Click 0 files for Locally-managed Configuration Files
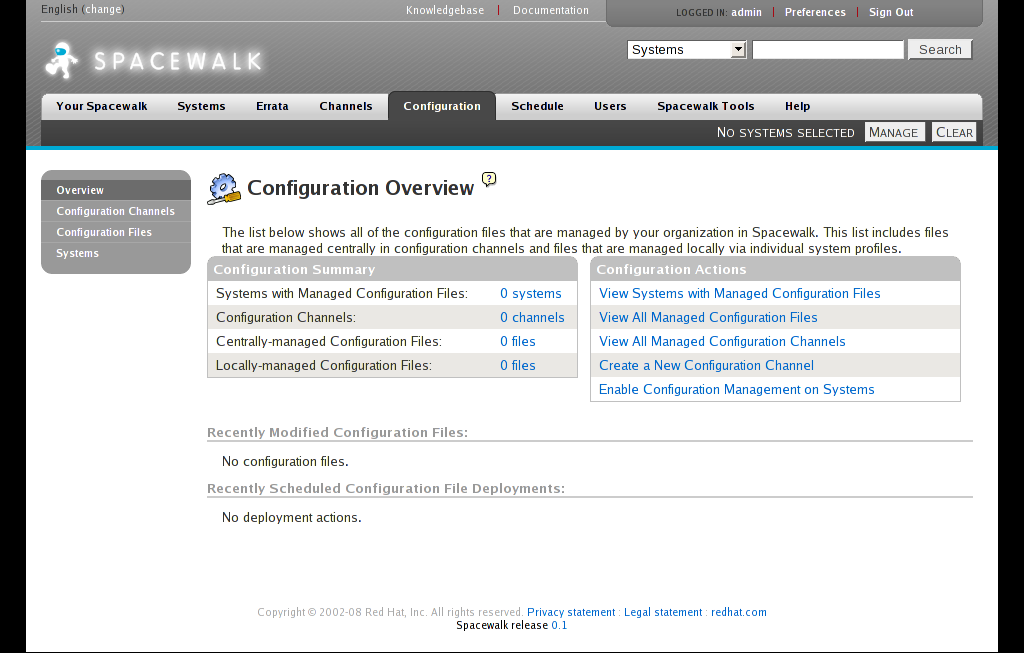The height and width of the screenshot is (653, 1024). pyautogui.click(x=518, y=366)
